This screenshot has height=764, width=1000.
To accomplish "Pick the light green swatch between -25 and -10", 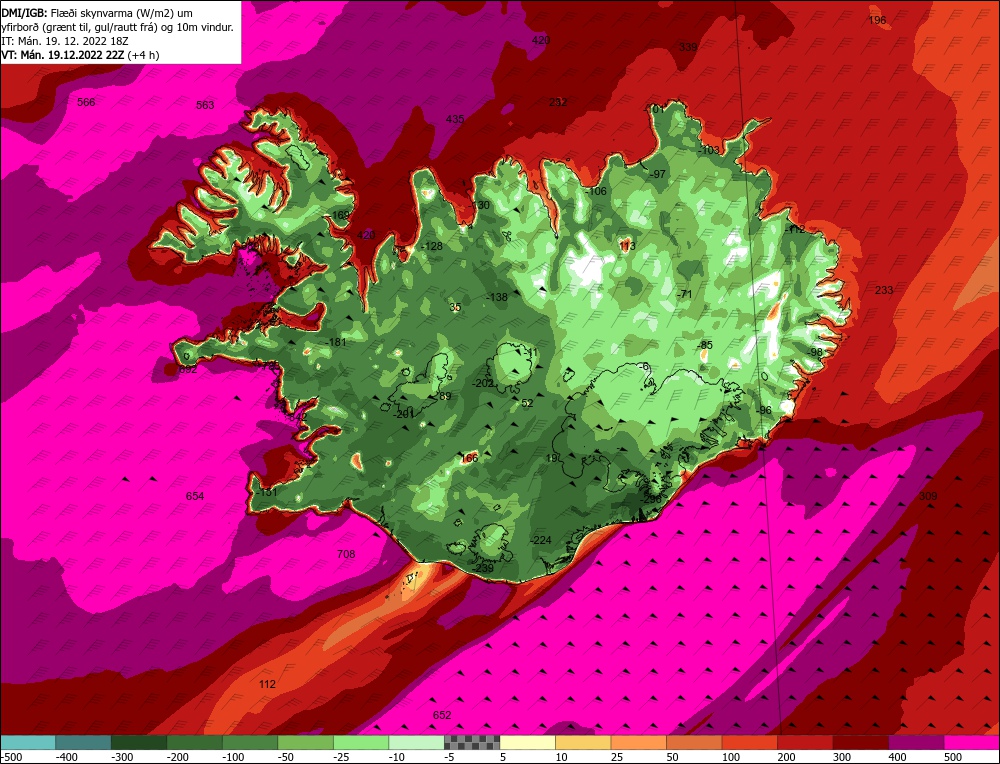I will coord(361,742).
